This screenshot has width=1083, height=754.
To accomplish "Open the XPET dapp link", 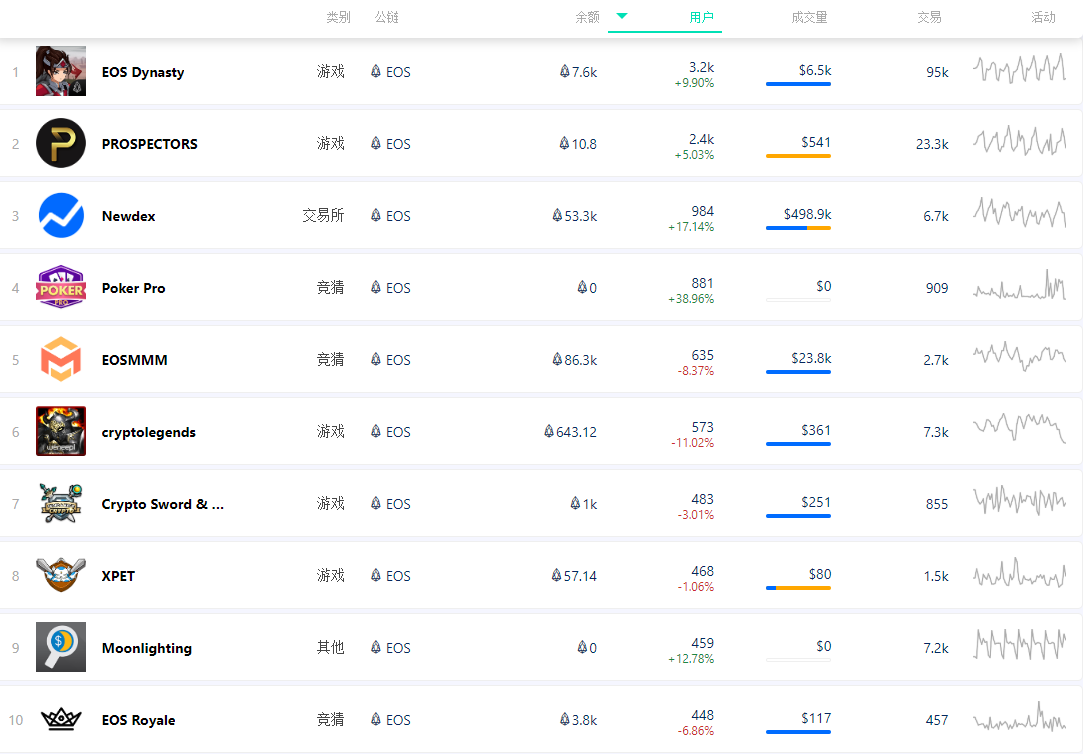I will pyautogui.click(x=118, y=576).
